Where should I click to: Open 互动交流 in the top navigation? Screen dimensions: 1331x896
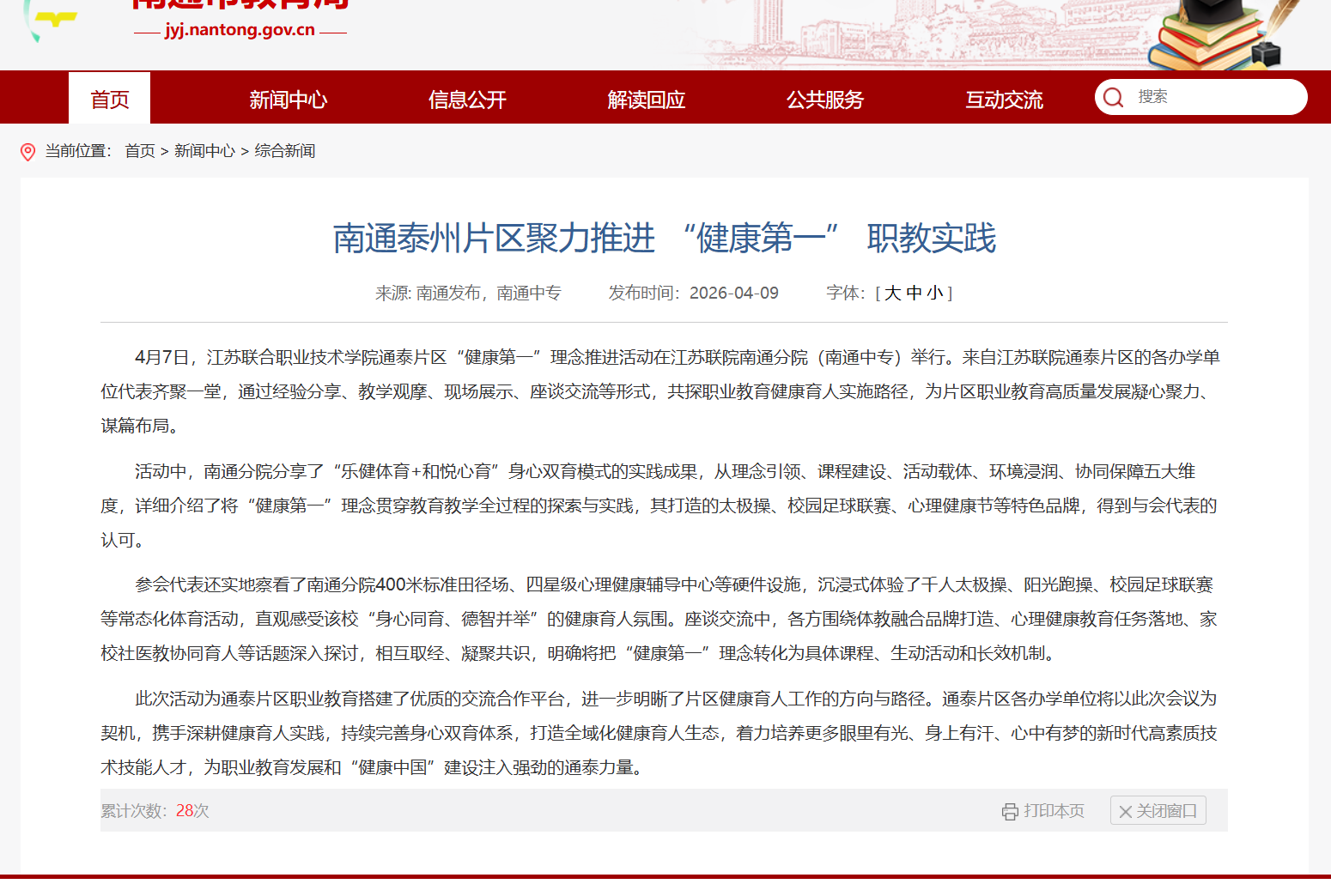point(1004,100)
